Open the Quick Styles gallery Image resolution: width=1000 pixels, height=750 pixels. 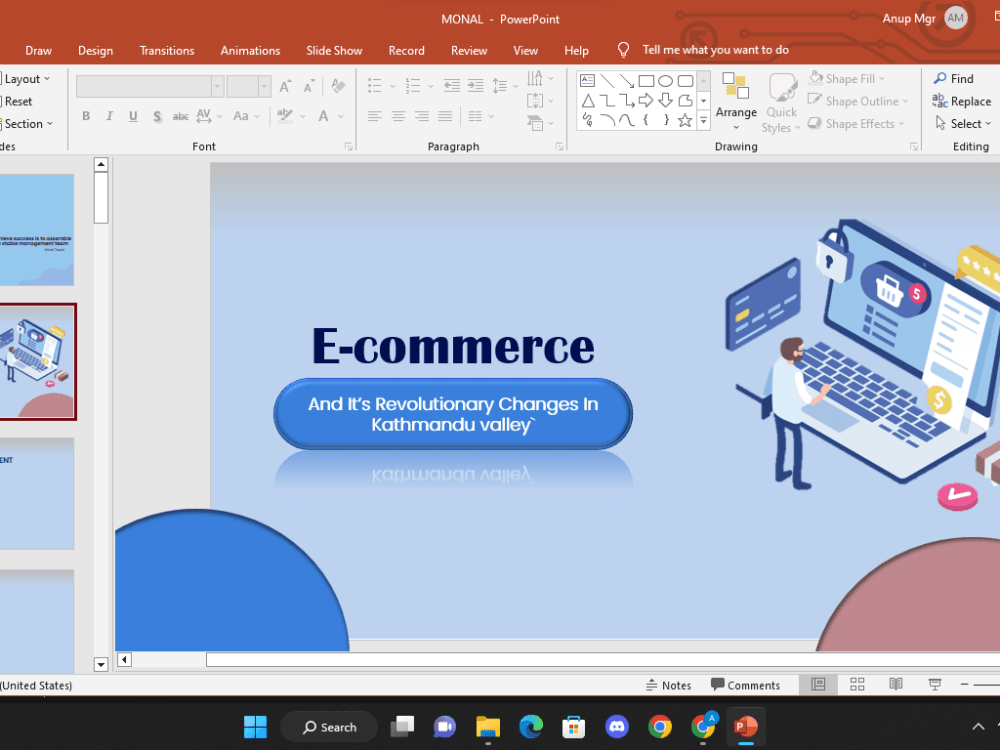(781, 102)
